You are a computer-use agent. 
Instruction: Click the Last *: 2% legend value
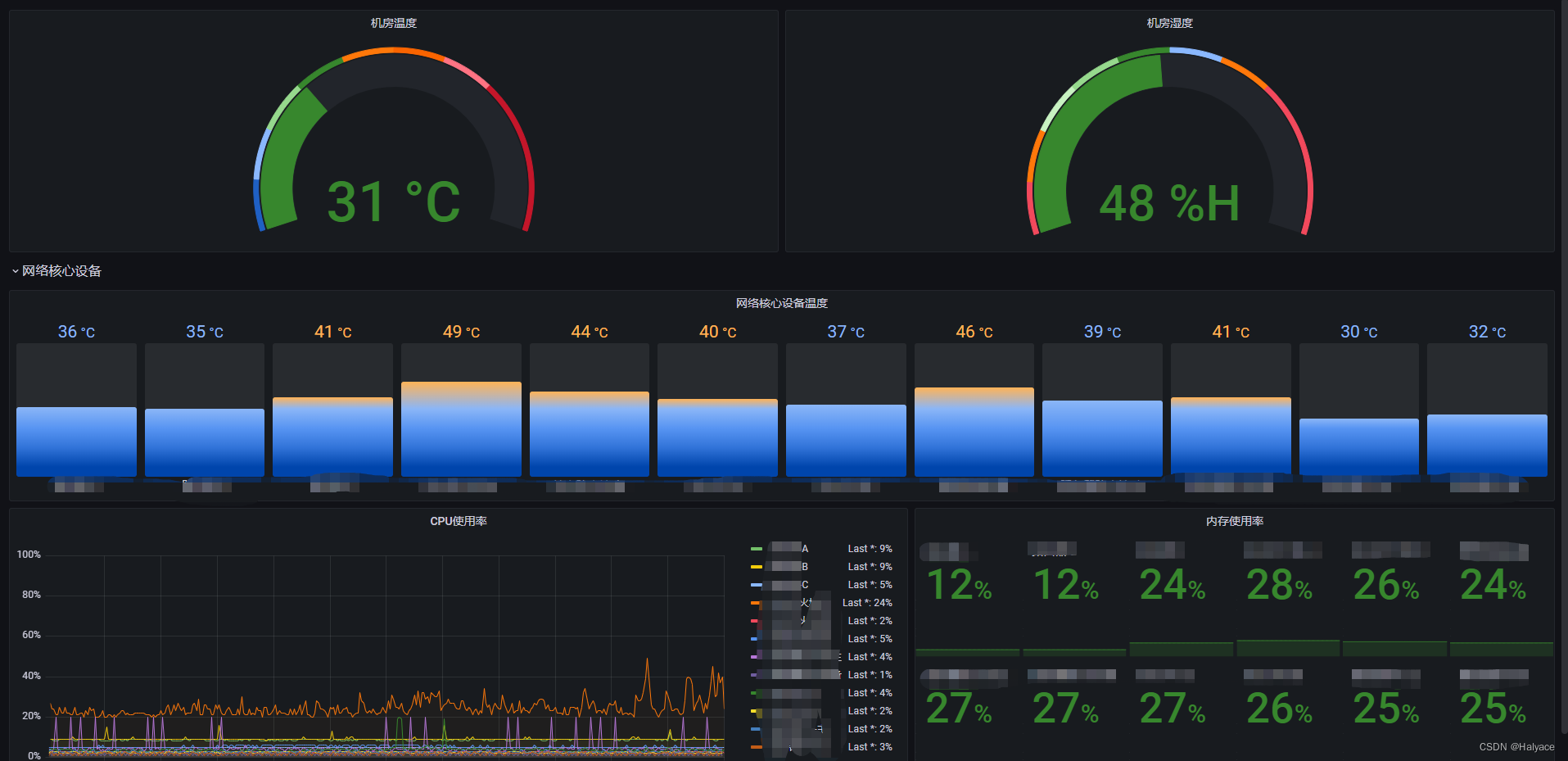[870, 620]
